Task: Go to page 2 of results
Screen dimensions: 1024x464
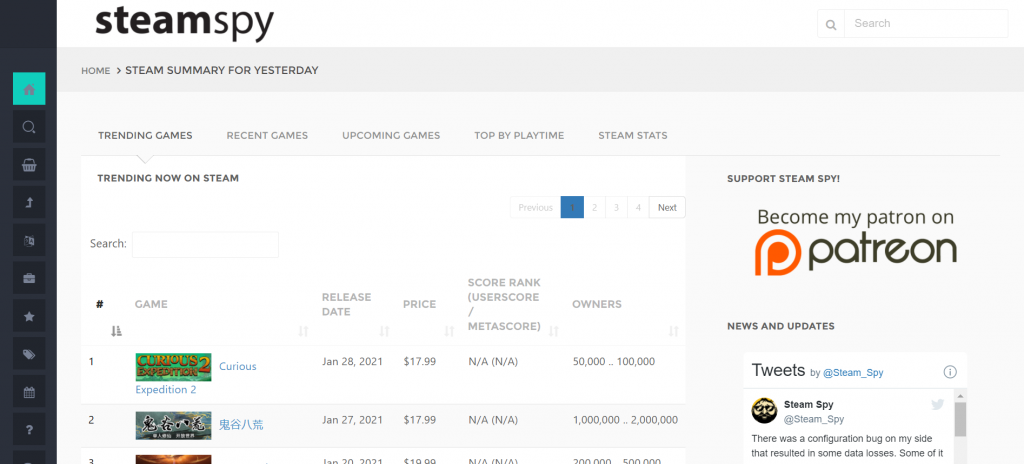Action: pyautogui.click(x=594, y=207)
